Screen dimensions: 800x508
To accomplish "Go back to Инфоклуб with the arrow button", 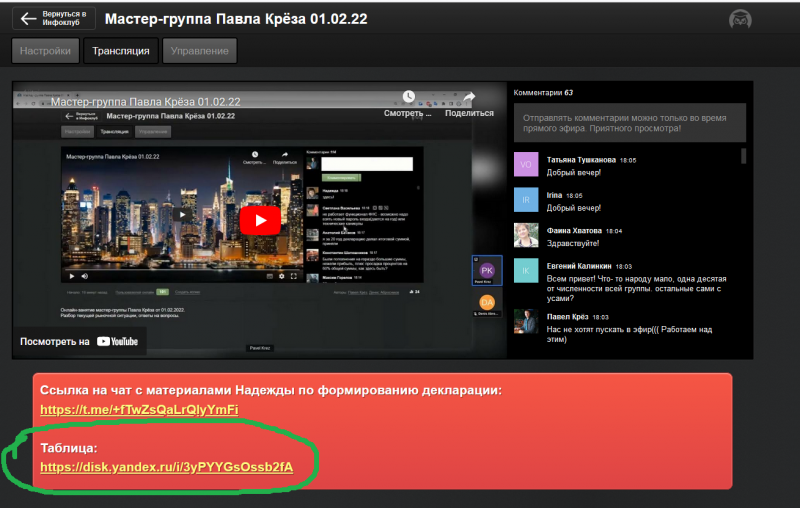I will point(54,18).
